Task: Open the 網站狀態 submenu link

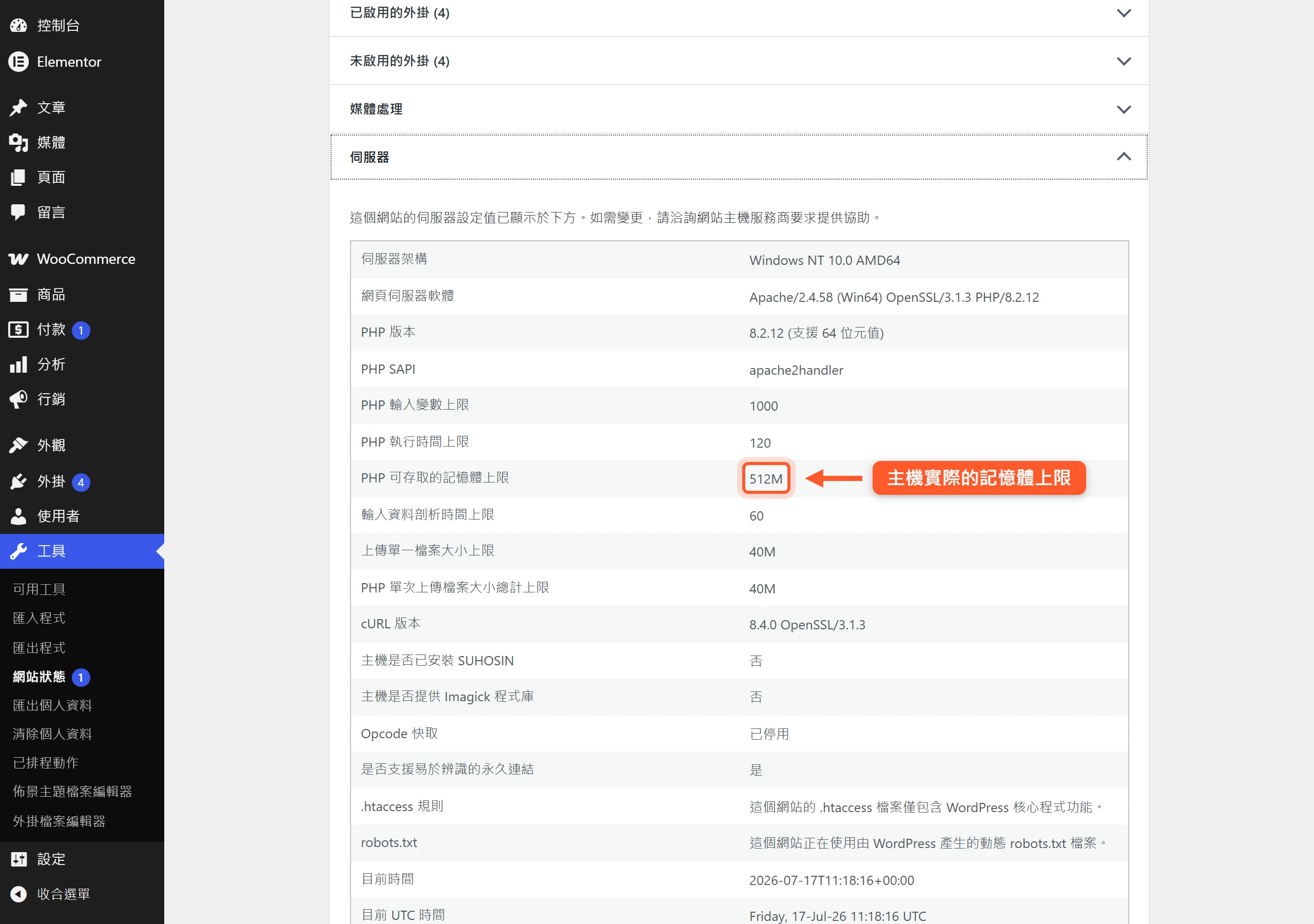Action: pyautogui.click(x=39, y=677)
